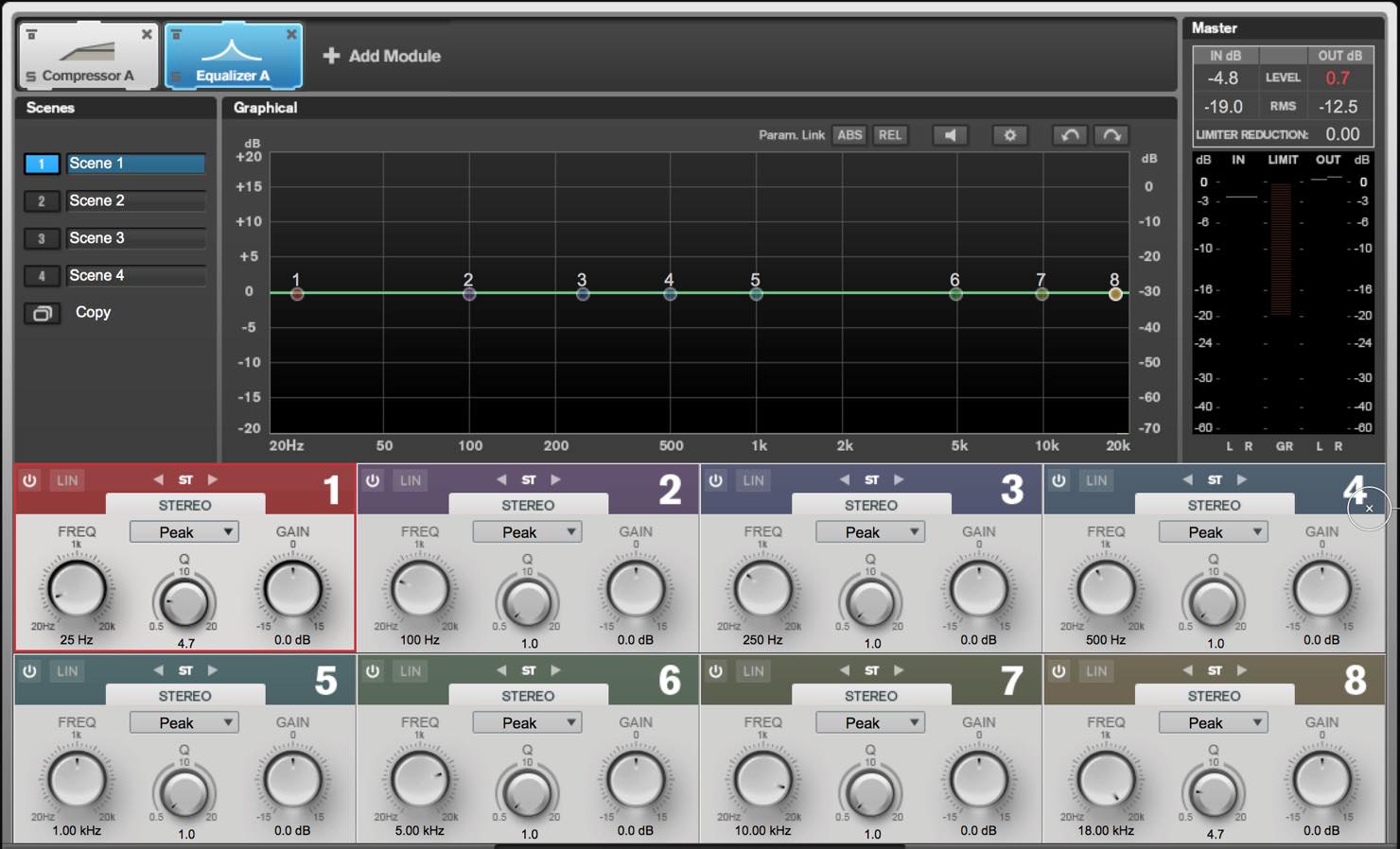
Task: Click the Q knob on band 8
Action: 1214,791
